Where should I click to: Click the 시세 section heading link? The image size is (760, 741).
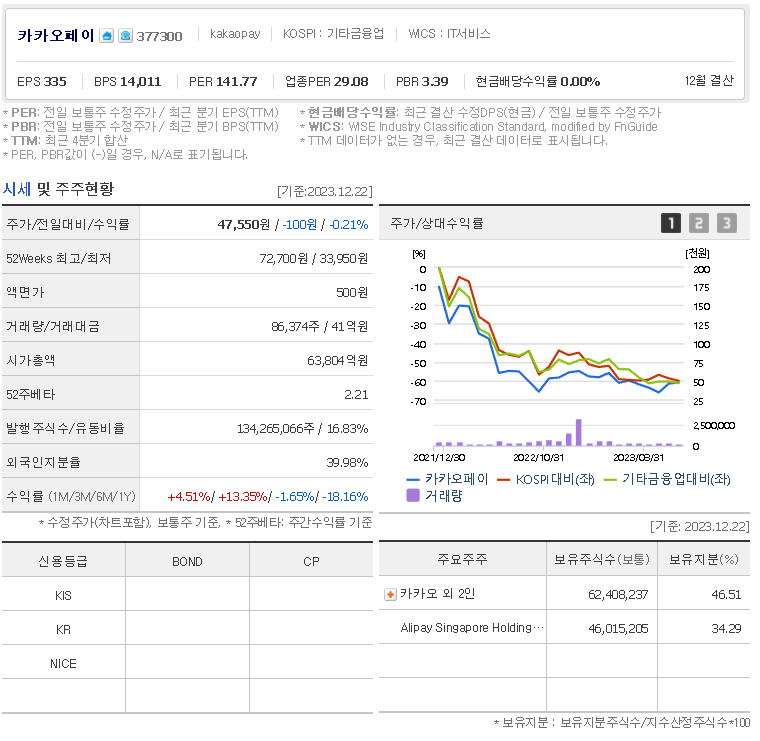click(17, 189)
